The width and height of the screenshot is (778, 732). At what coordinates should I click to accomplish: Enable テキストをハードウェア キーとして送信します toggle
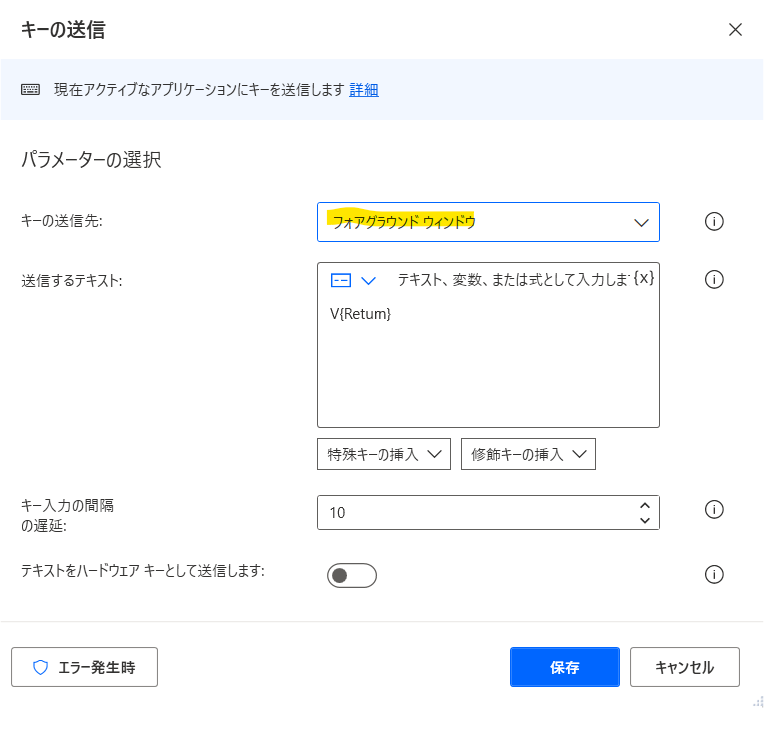click(x=352, y=576)
